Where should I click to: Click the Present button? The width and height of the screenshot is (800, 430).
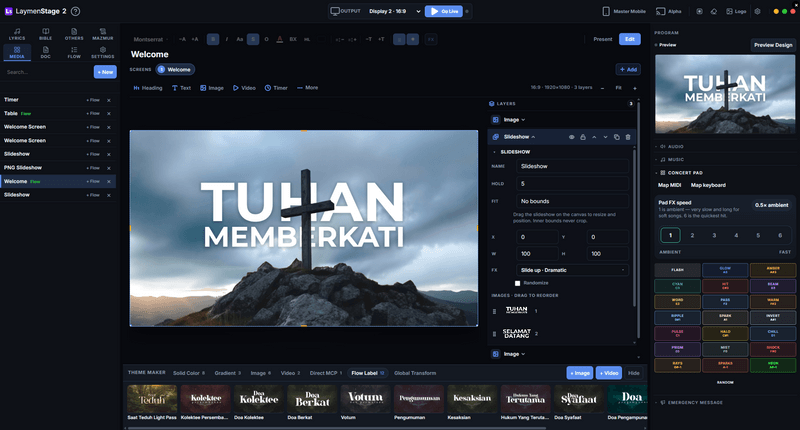(603, 39)
